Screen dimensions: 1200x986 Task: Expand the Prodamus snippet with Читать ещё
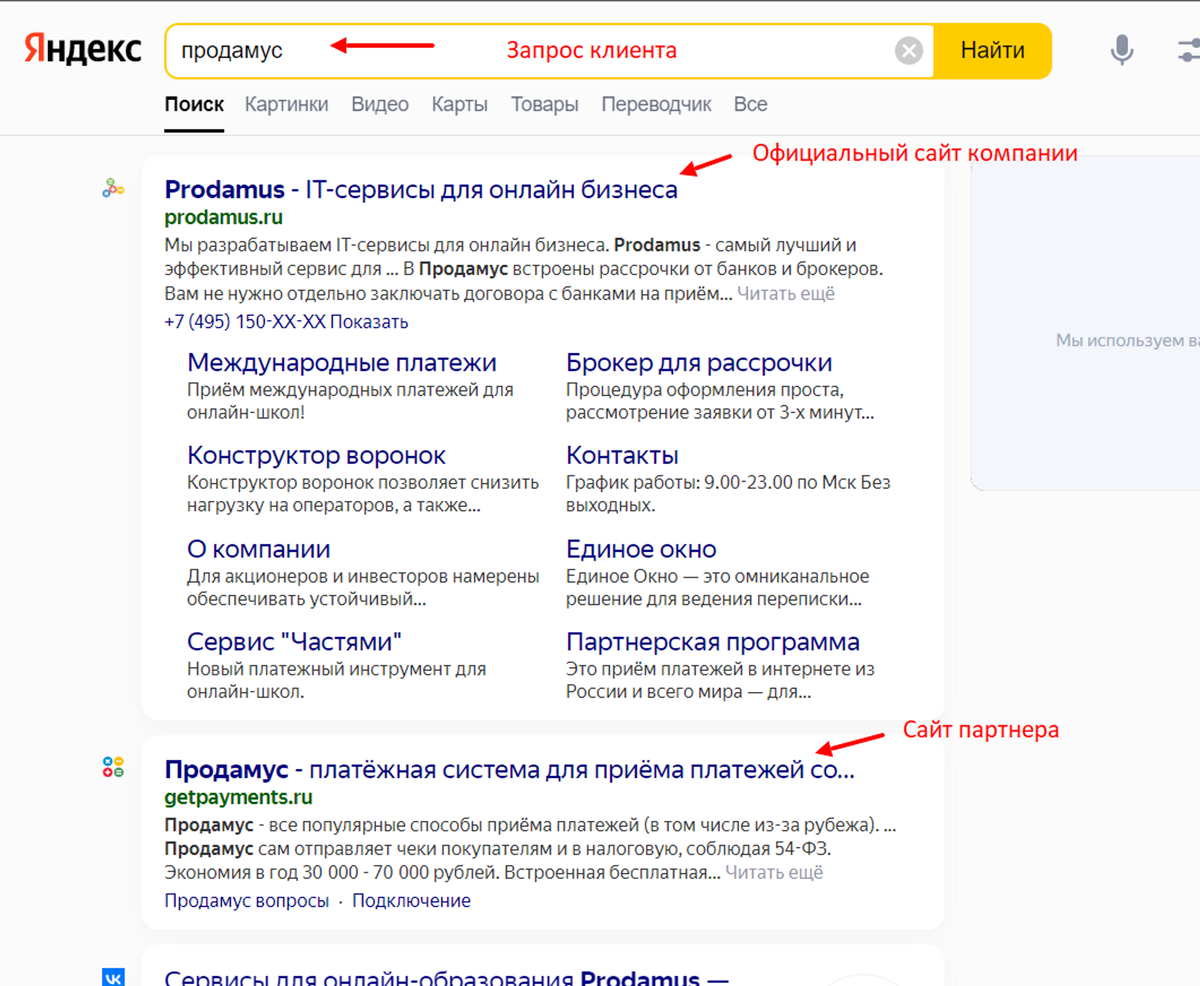(786, 294)
